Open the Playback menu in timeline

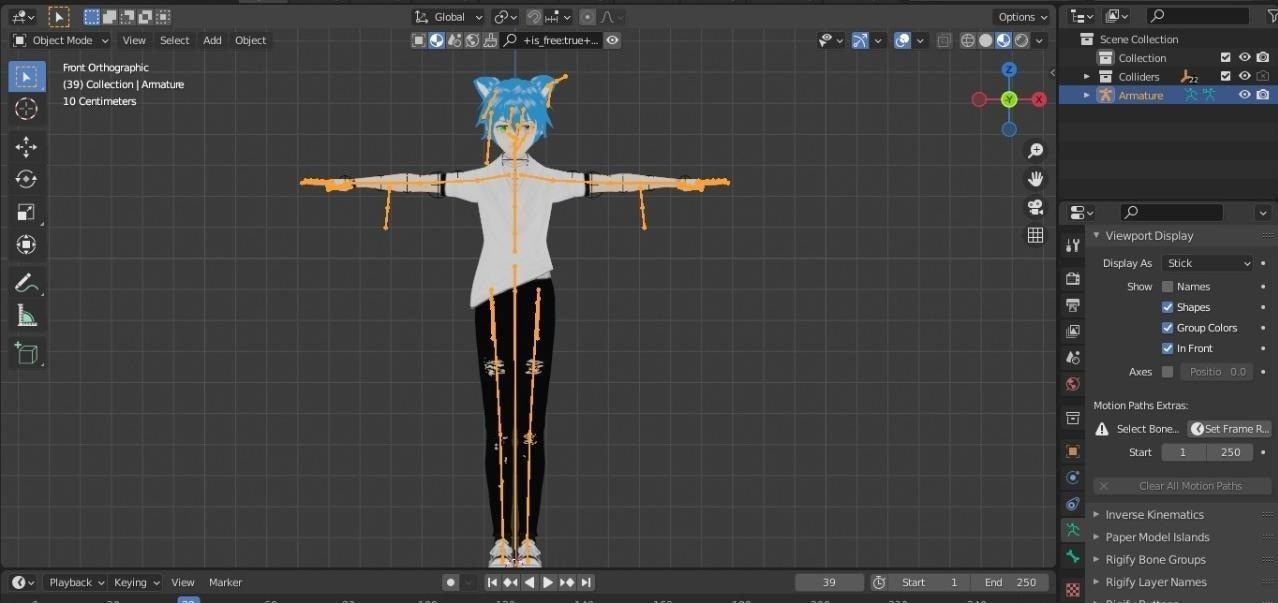76,582
